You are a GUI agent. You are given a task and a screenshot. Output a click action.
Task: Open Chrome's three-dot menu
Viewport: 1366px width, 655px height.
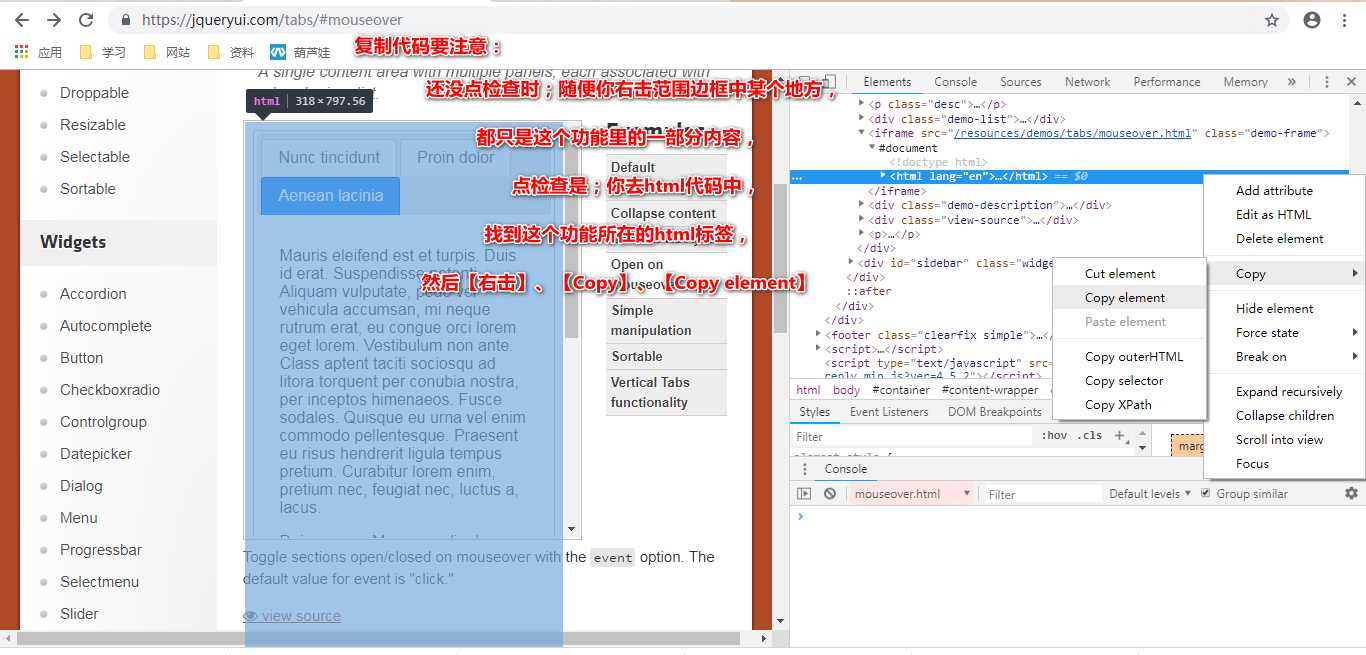point(1346,20)
